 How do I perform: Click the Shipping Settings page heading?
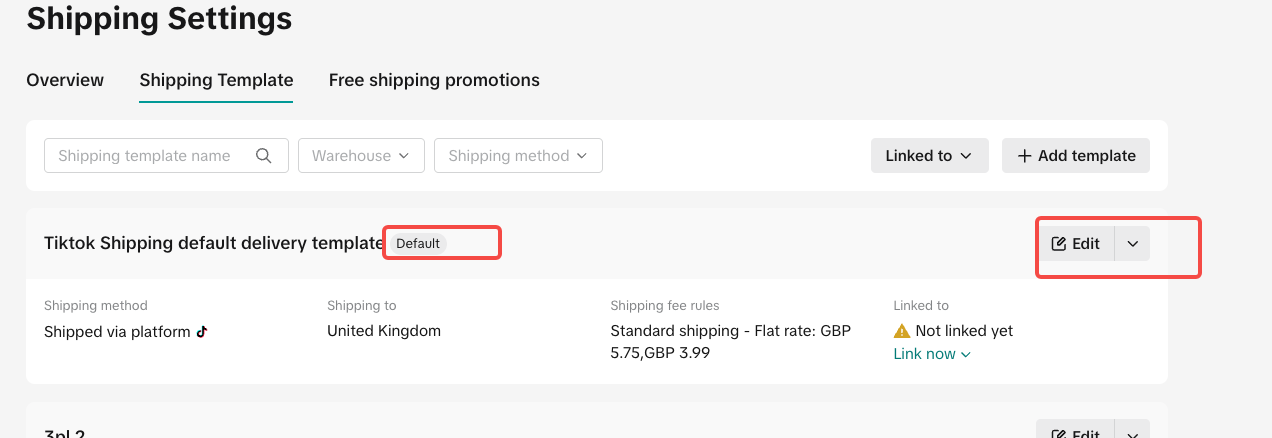coord(159,18)
